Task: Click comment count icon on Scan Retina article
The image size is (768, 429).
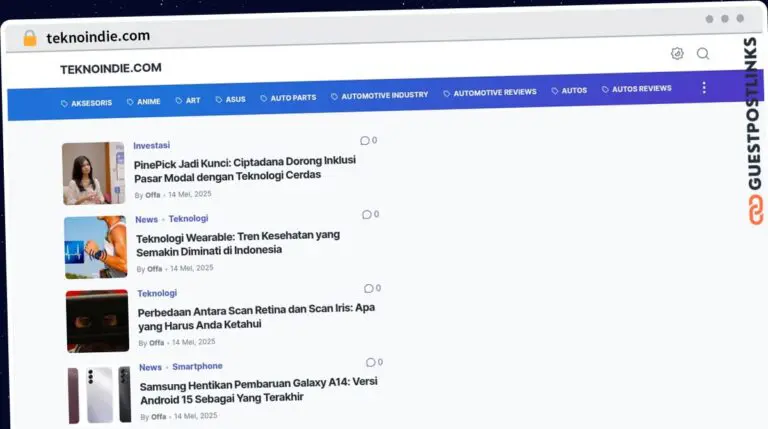Action: click(369, 288)
